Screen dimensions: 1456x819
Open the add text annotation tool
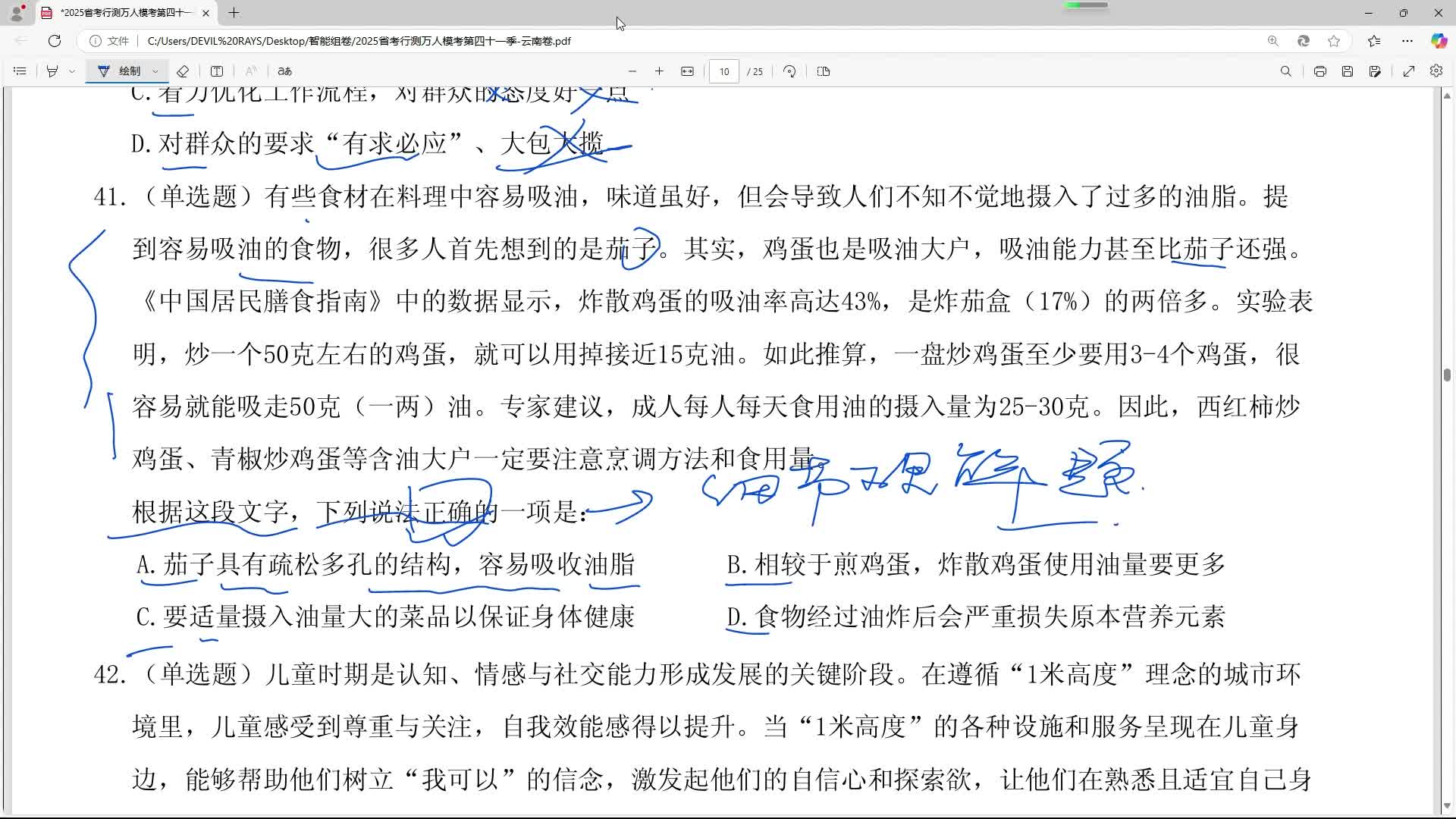click(x=218, y=71)
